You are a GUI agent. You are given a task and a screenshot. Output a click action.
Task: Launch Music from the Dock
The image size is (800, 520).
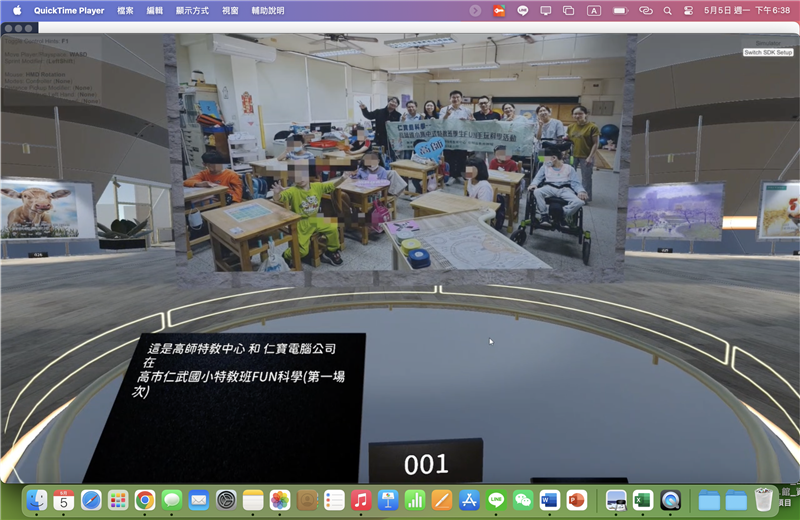click(x=361, y=500)
